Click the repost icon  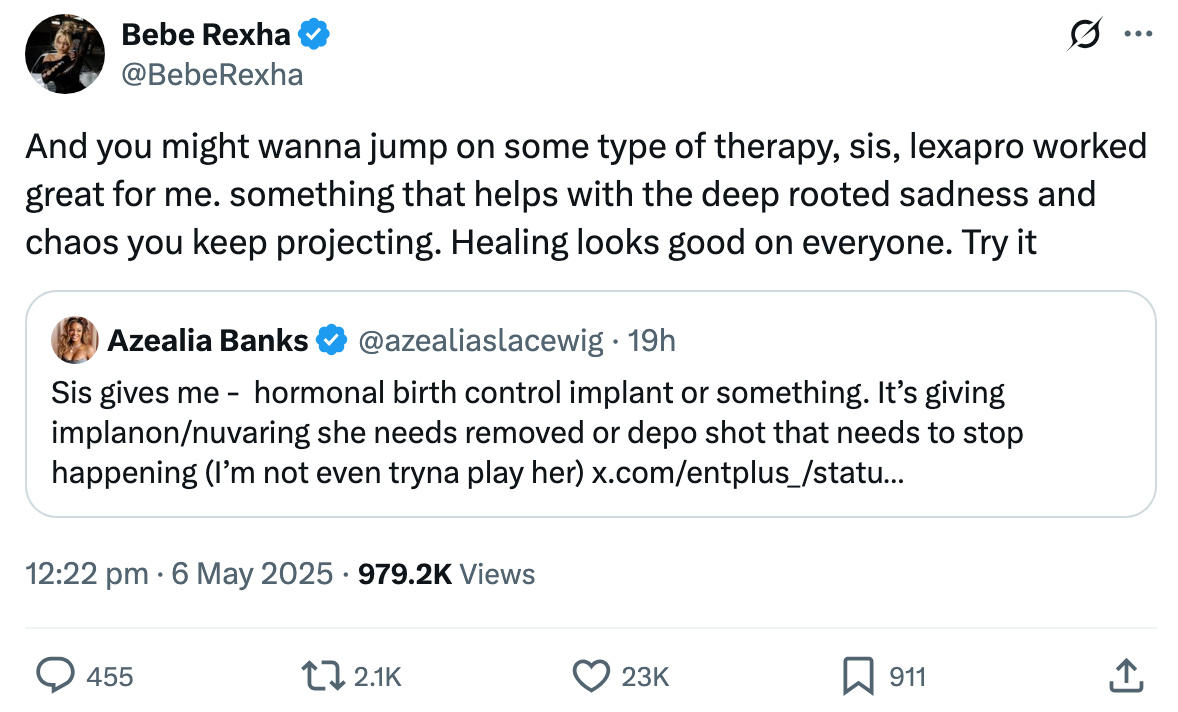pyautogui.click(x=323, y=677)
